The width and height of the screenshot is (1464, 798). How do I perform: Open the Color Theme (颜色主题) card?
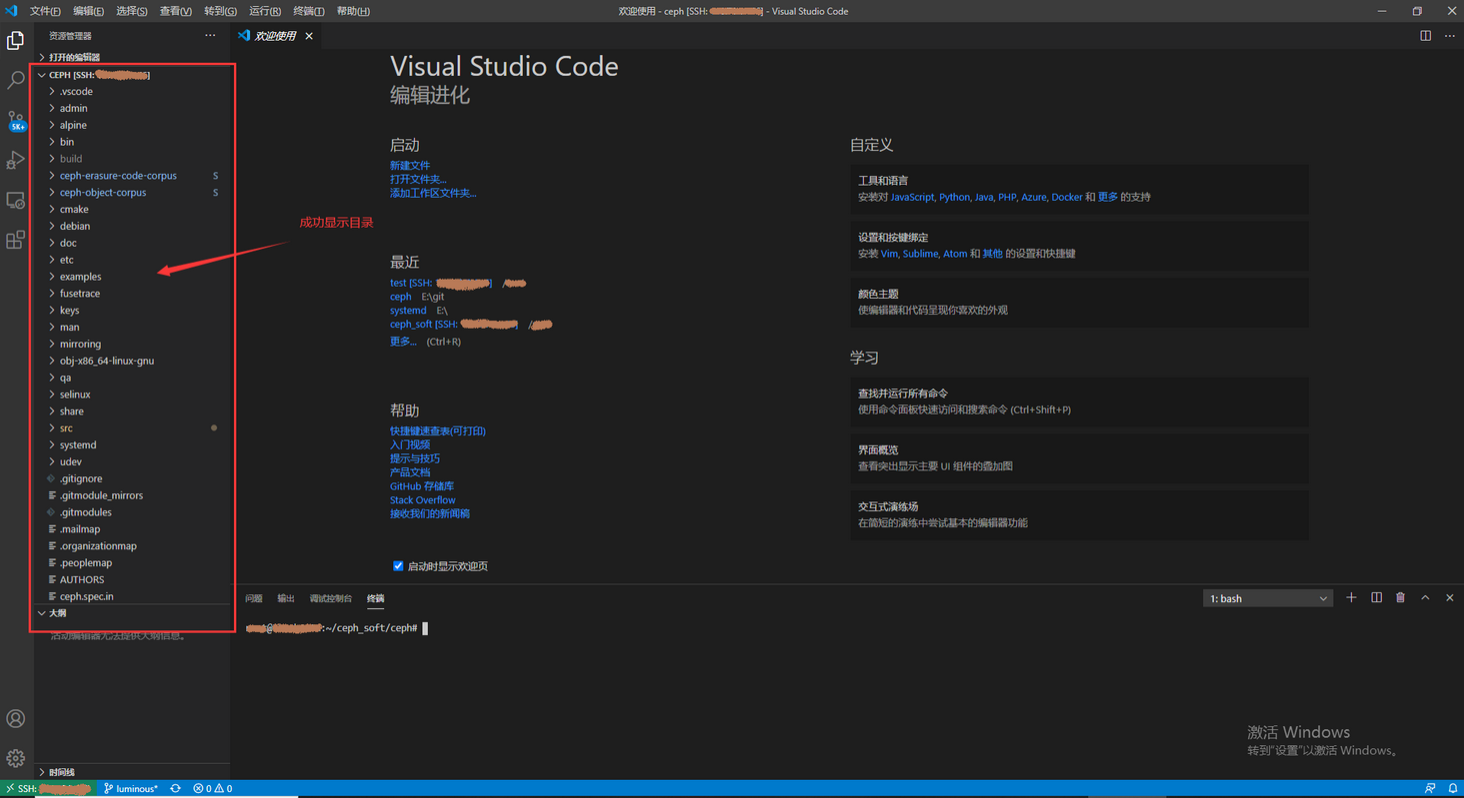[x=1079, y=302]
